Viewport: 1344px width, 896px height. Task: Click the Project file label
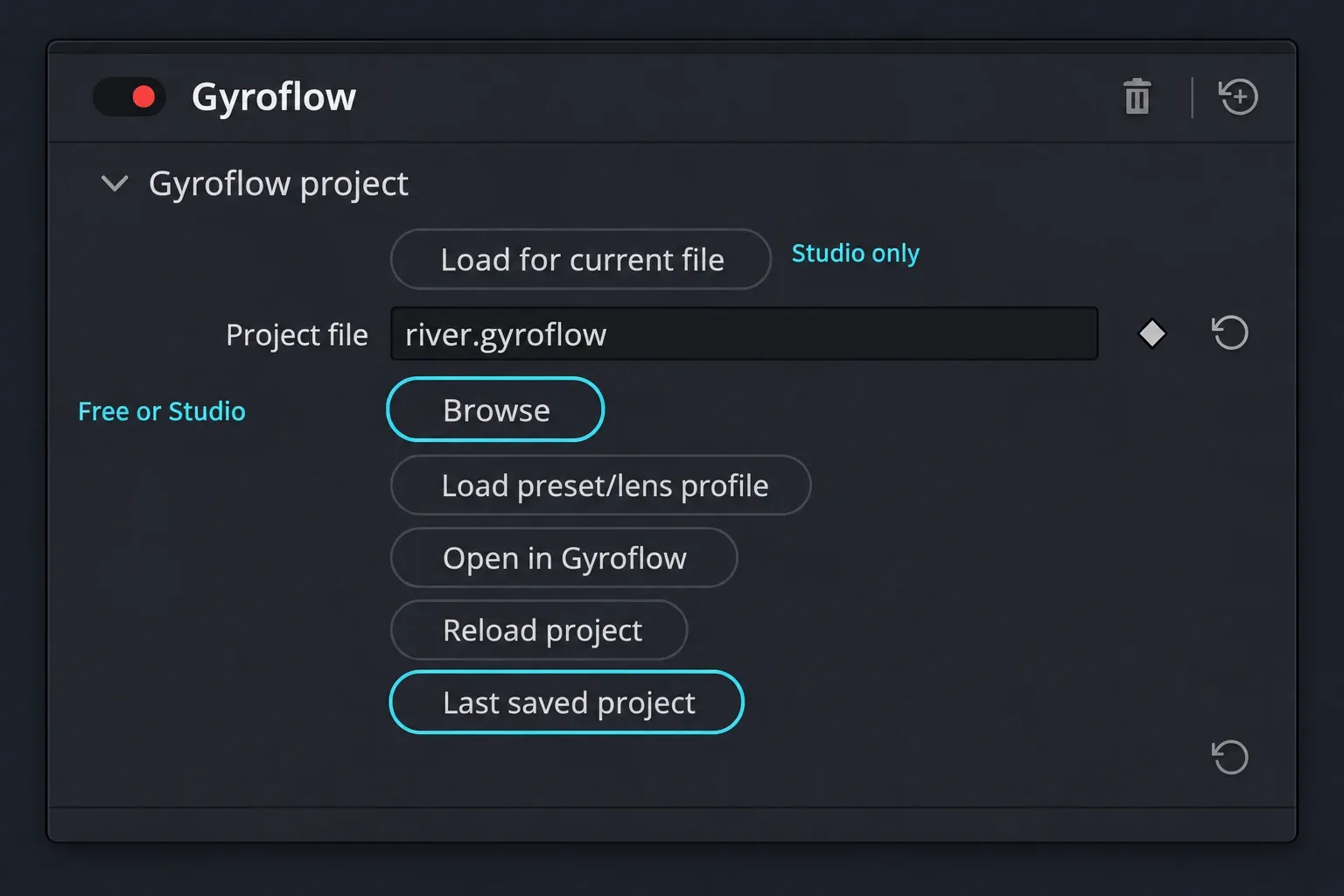pos(297,334)
